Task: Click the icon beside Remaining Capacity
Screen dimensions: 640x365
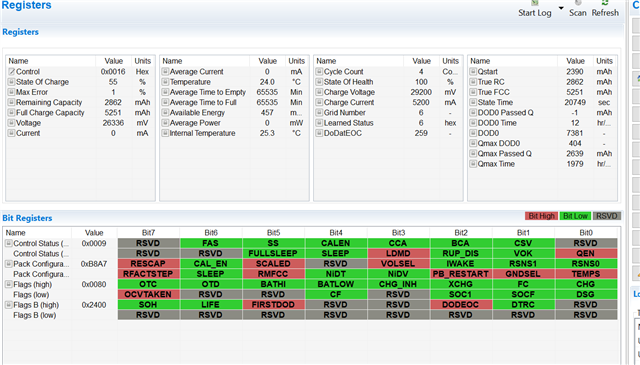Action: point(11,102)
